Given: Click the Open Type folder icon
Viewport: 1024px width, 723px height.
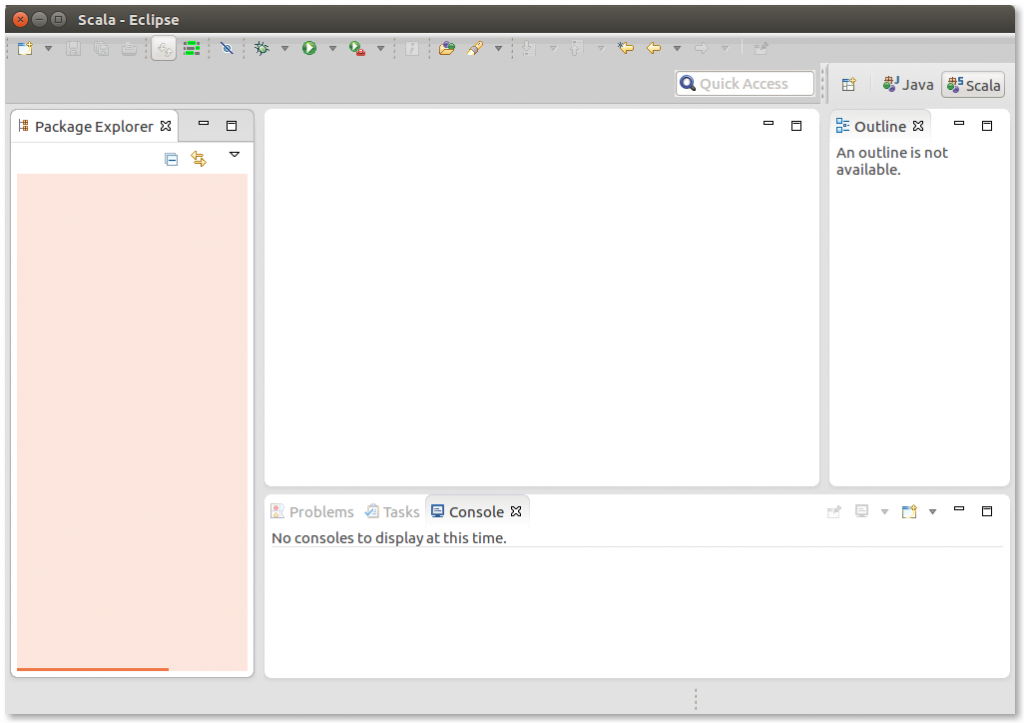Looking at the screenshot, I should pyautogui.click(x=447, y=48).
